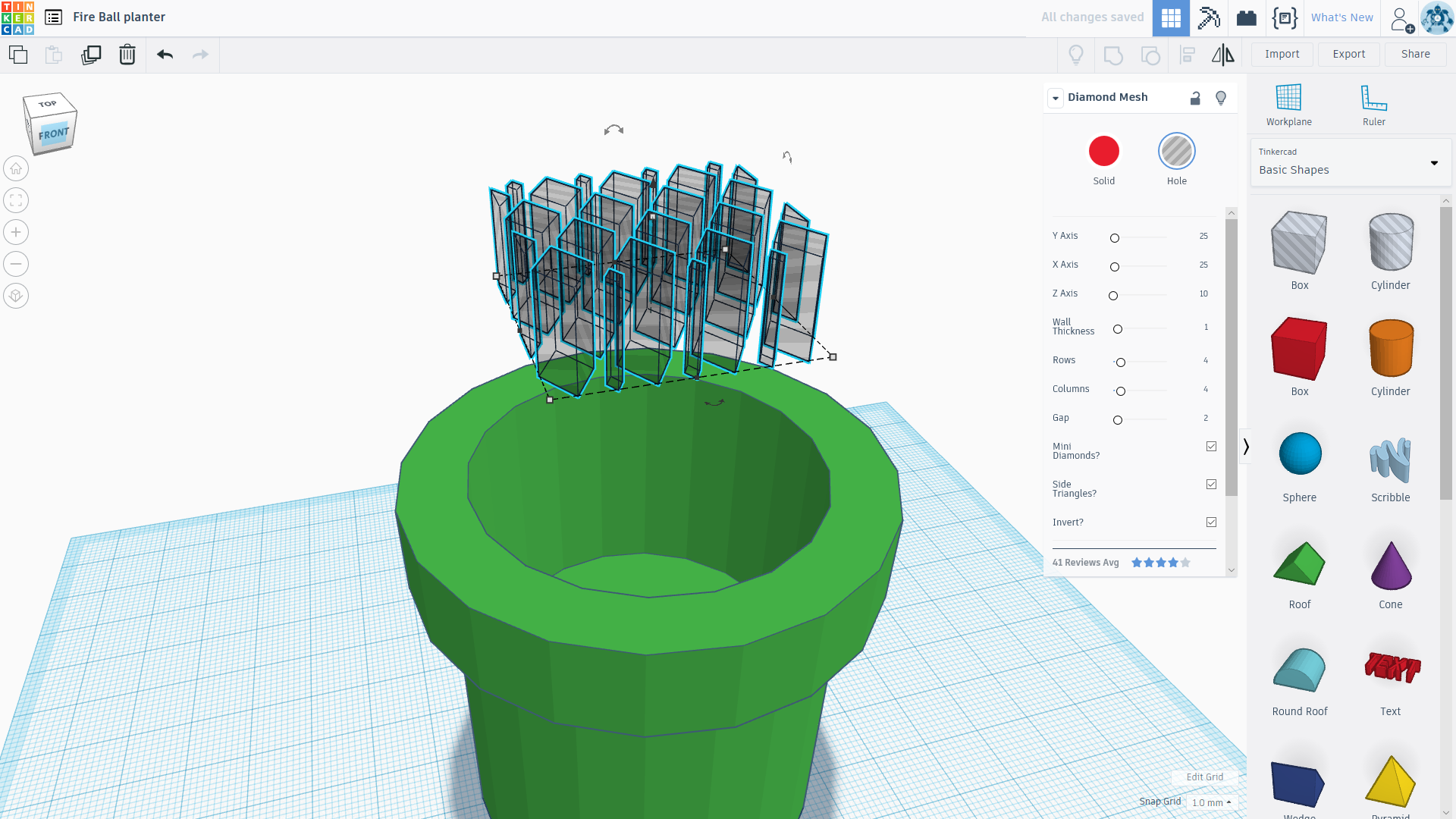Open the Basic Shapes category dropdown

click(1350, 162)
